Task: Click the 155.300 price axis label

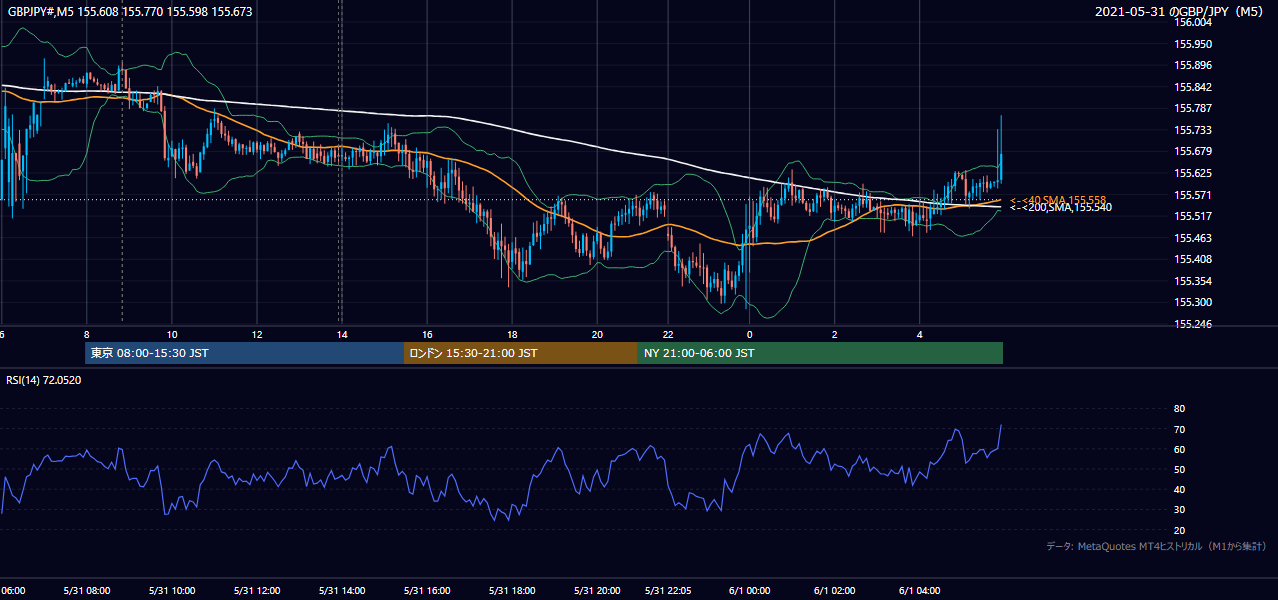Action: click(1192, 302)
